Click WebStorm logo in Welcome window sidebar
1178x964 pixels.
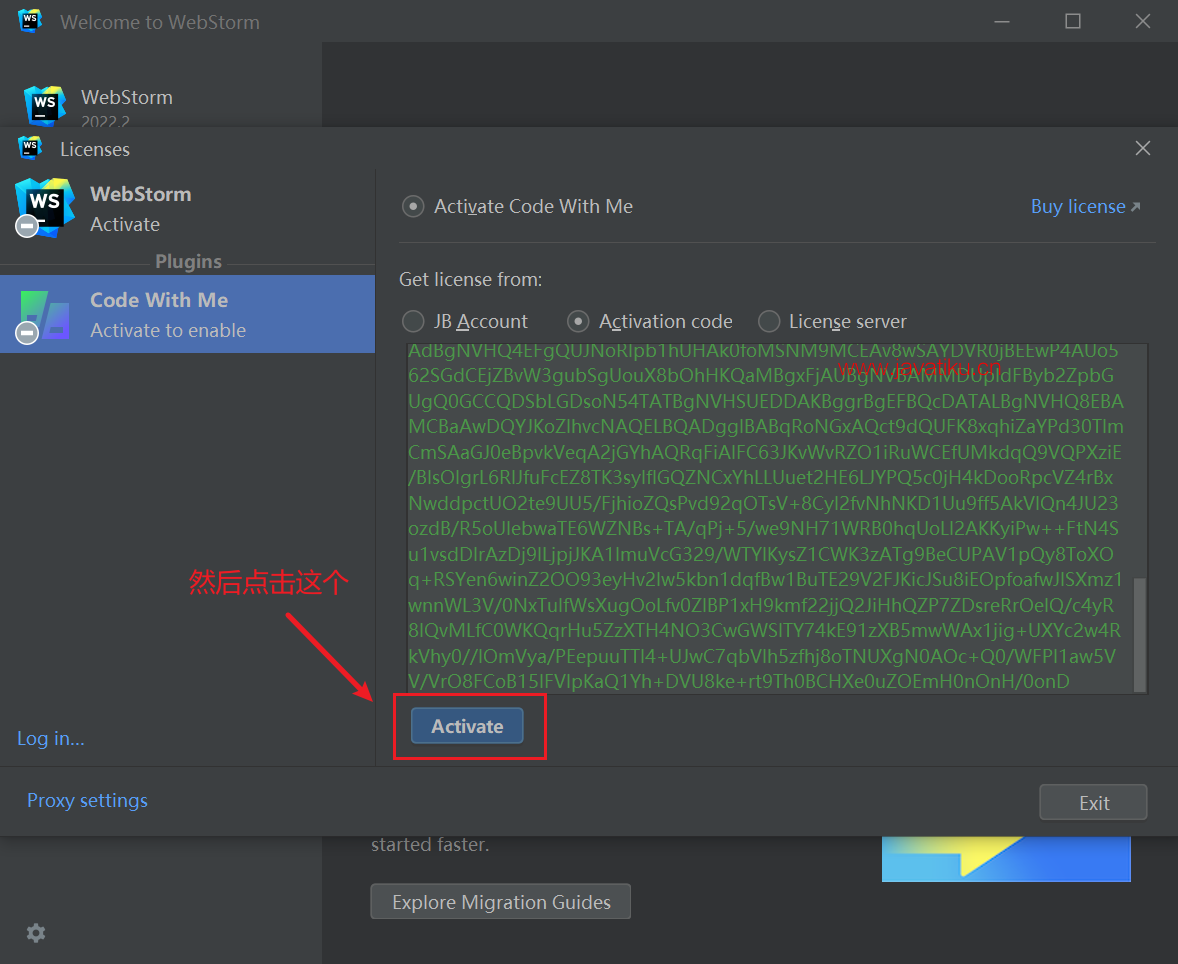coord(44,104)
